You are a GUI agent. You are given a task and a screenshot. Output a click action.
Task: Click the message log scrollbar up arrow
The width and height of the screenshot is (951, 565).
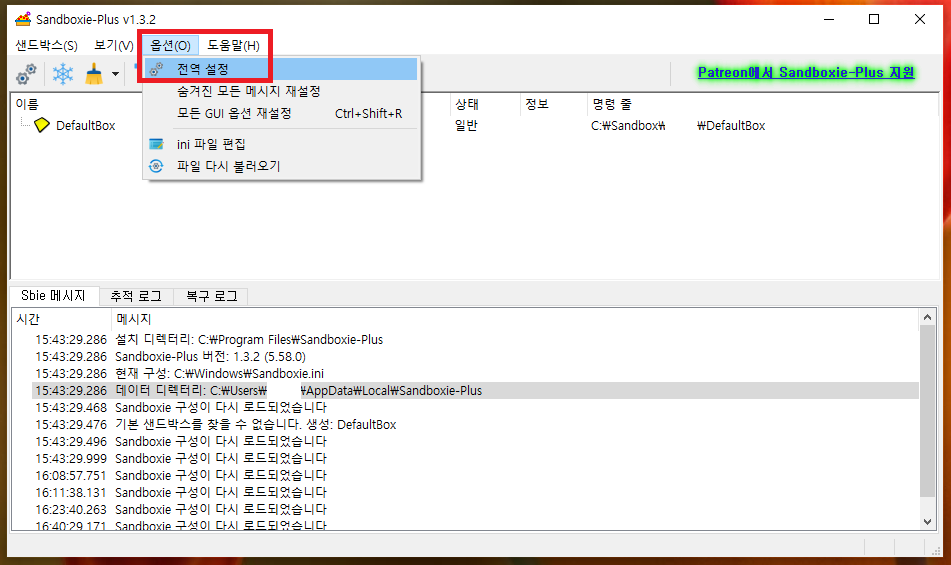tap(927, 317)
